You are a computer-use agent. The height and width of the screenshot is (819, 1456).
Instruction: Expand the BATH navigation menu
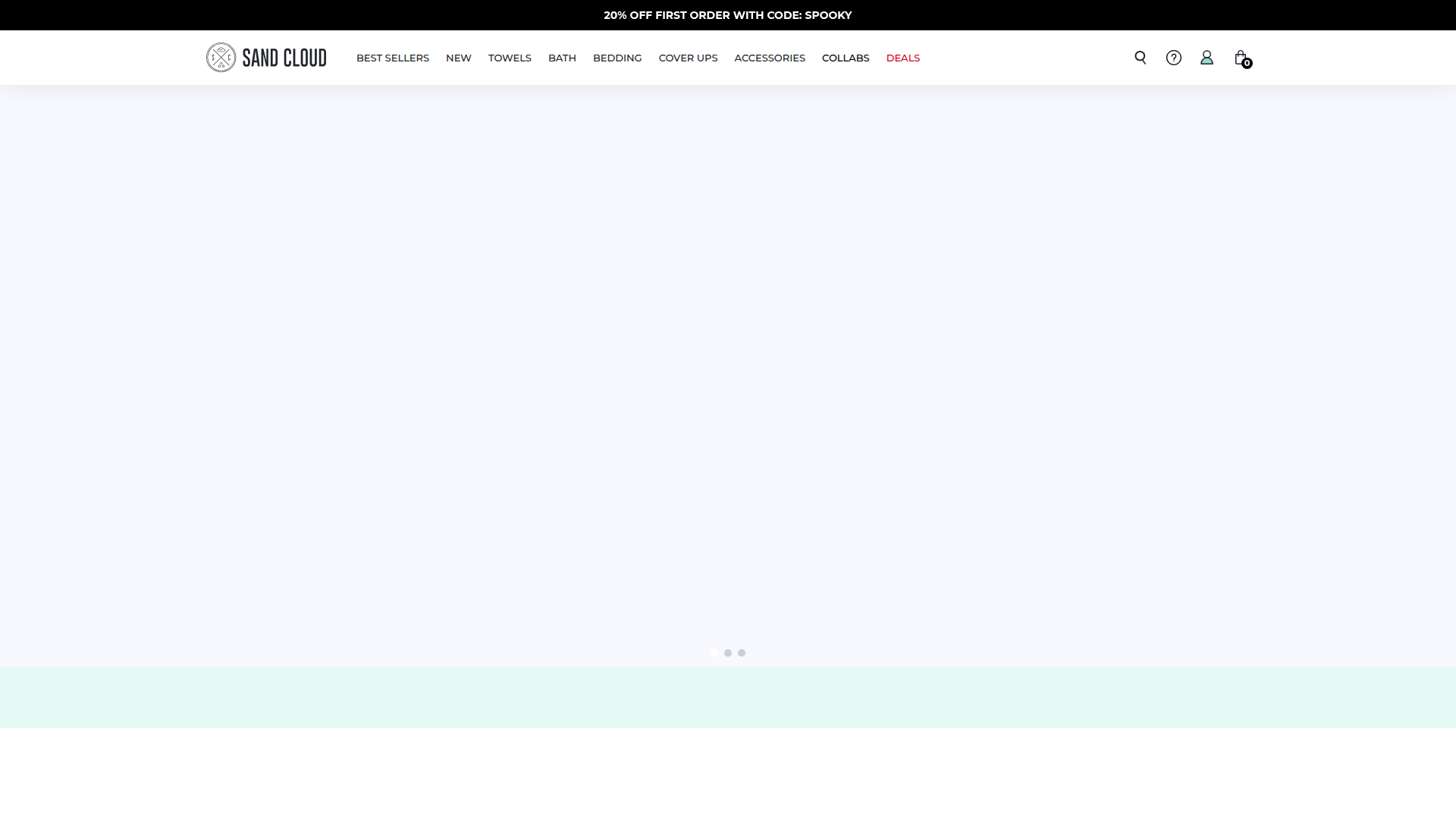[x=562, y=58]
